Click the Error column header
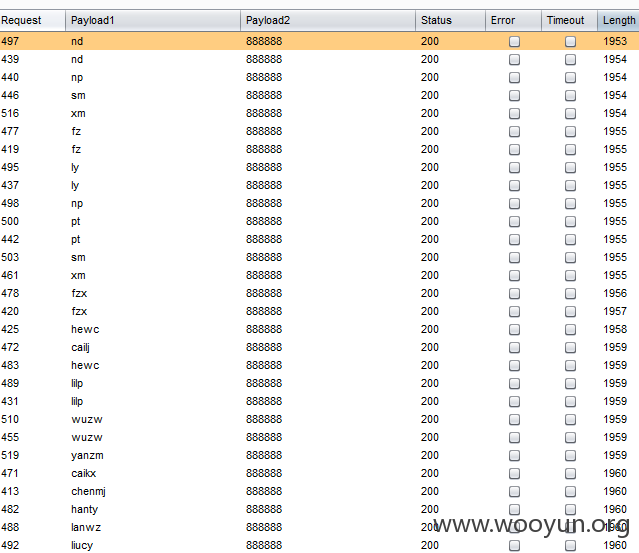This screenshot has width=639, height=553. pos(513,20)
